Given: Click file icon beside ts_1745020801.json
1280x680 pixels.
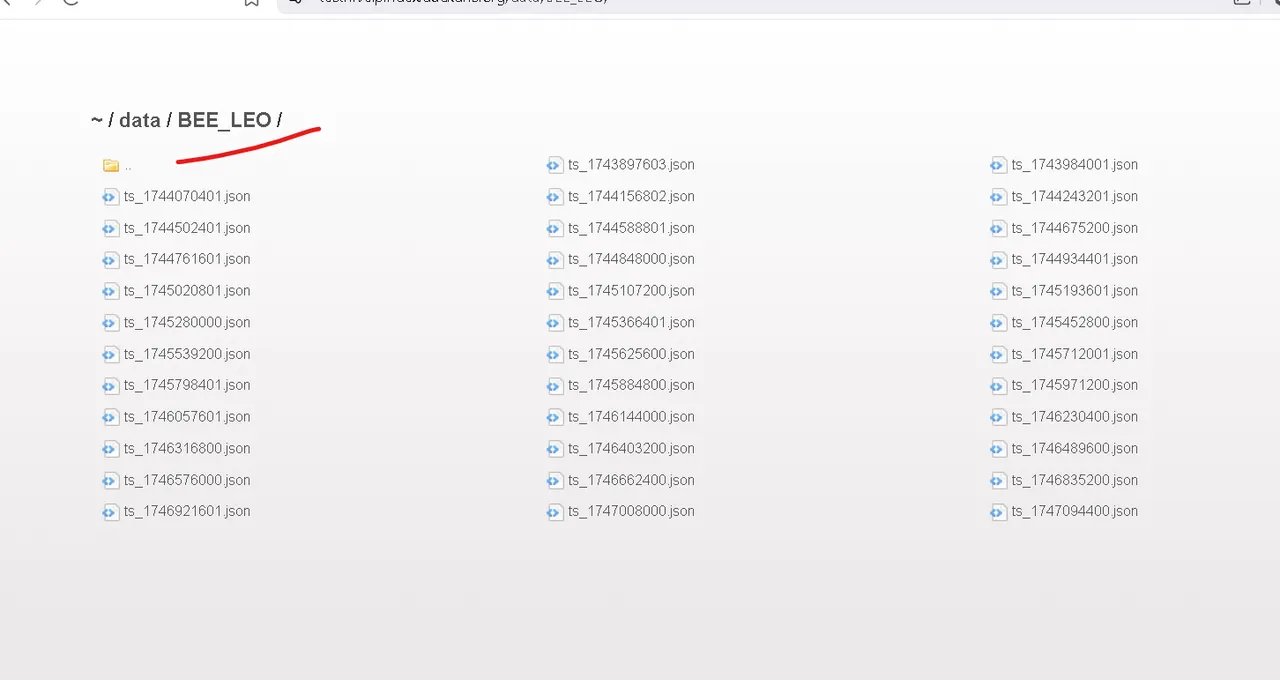Looking at the screenshot, I should [110, 292].
